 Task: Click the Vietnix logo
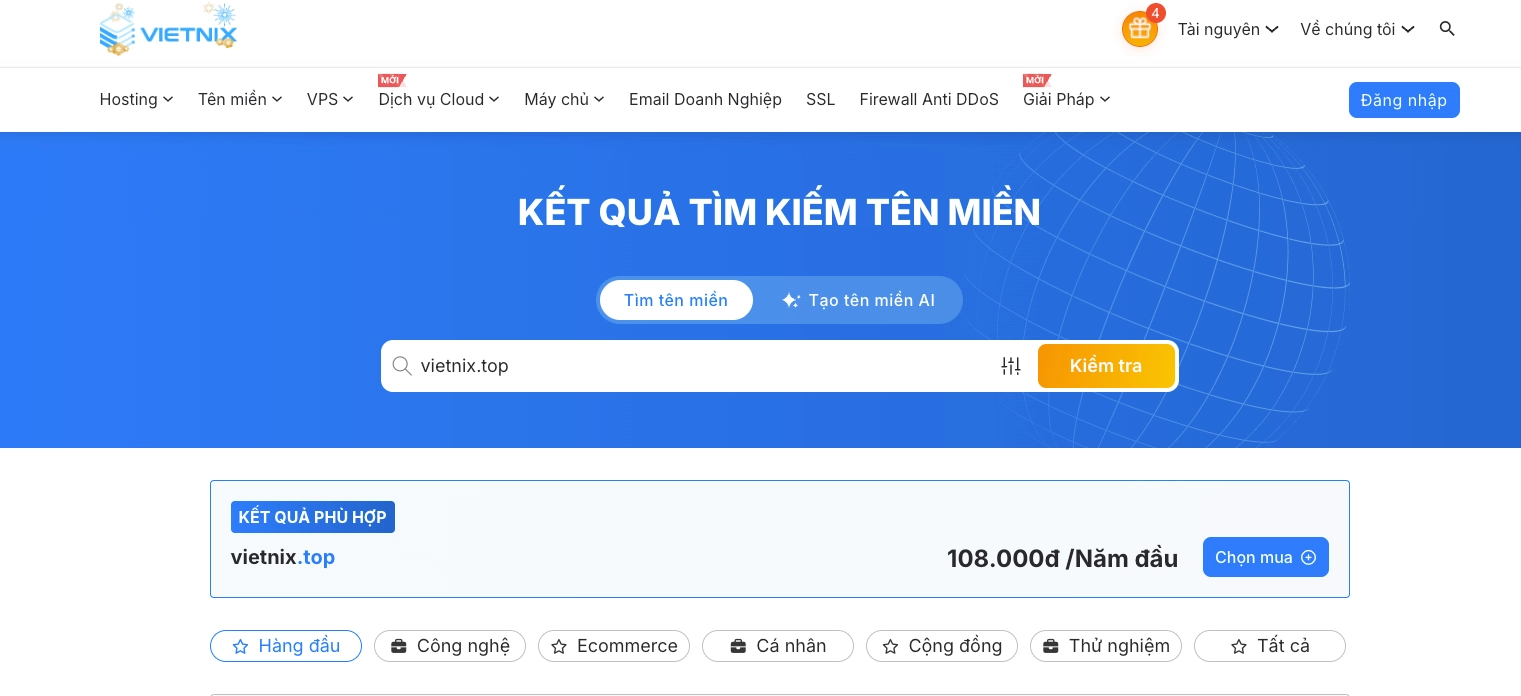168,28
